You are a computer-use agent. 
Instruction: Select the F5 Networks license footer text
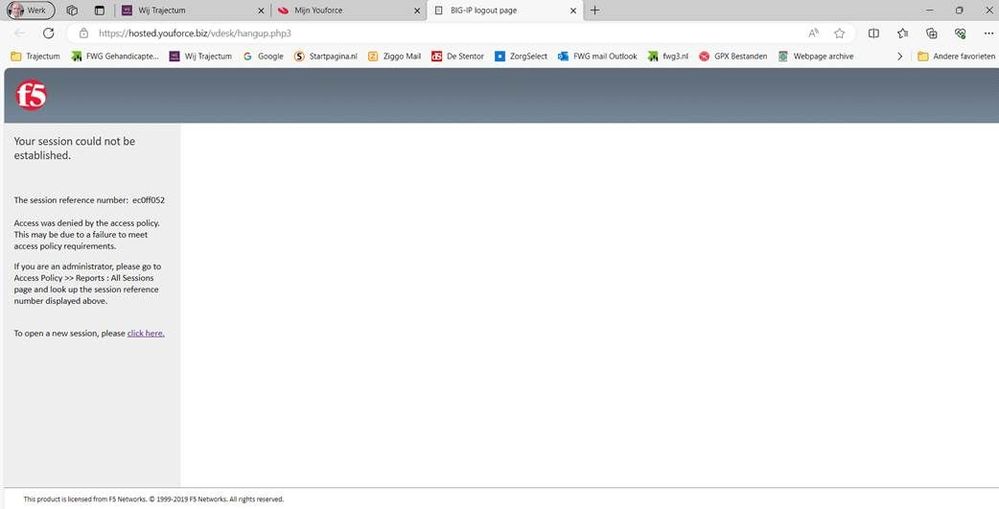coord(154,499)
